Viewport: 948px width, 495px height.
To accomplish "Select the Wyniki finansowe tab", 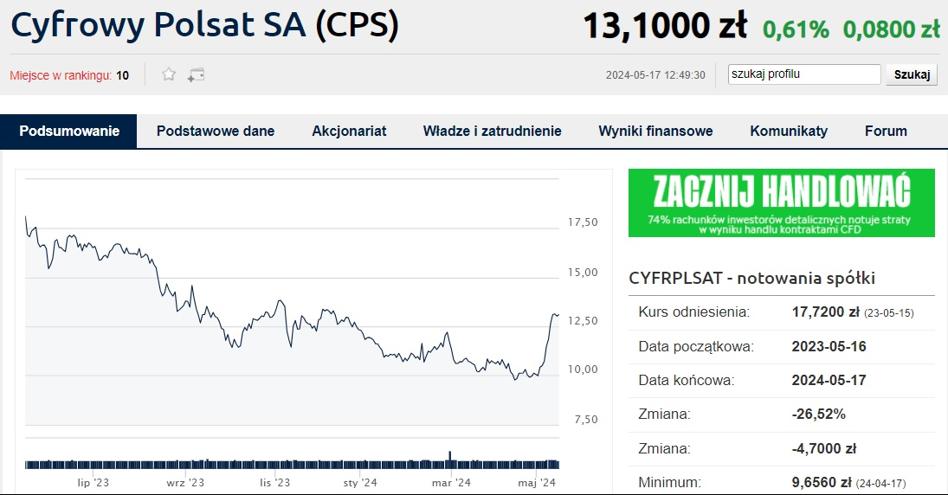I will (655, 131).
